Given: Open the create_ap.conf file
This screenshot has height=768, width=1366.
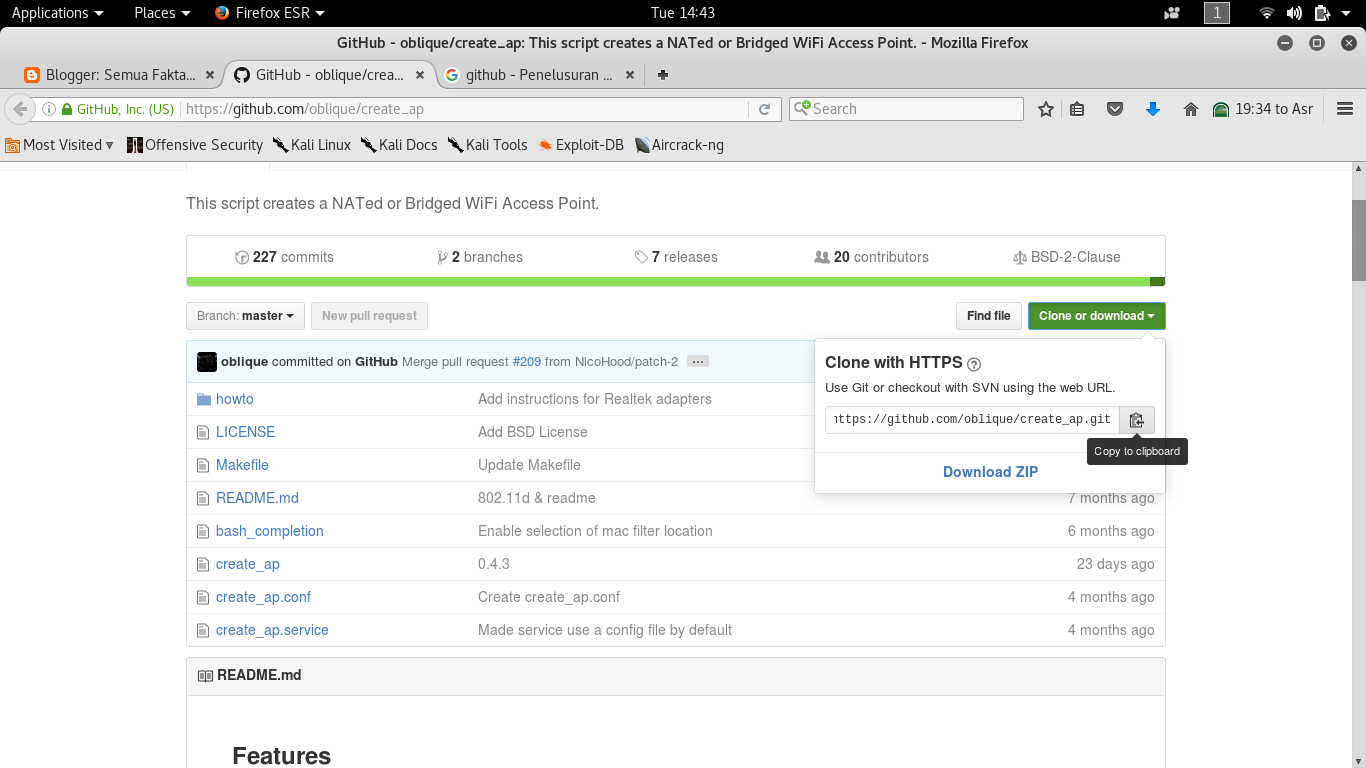Looking at the screenshot, I should 263,597.
